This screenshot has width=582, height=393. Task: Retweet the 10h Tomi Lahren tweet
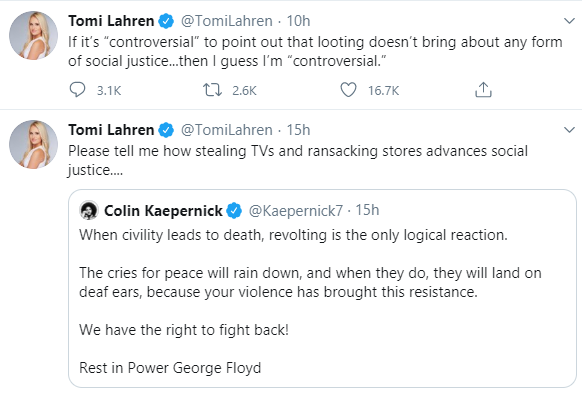(x=212, y=90)
